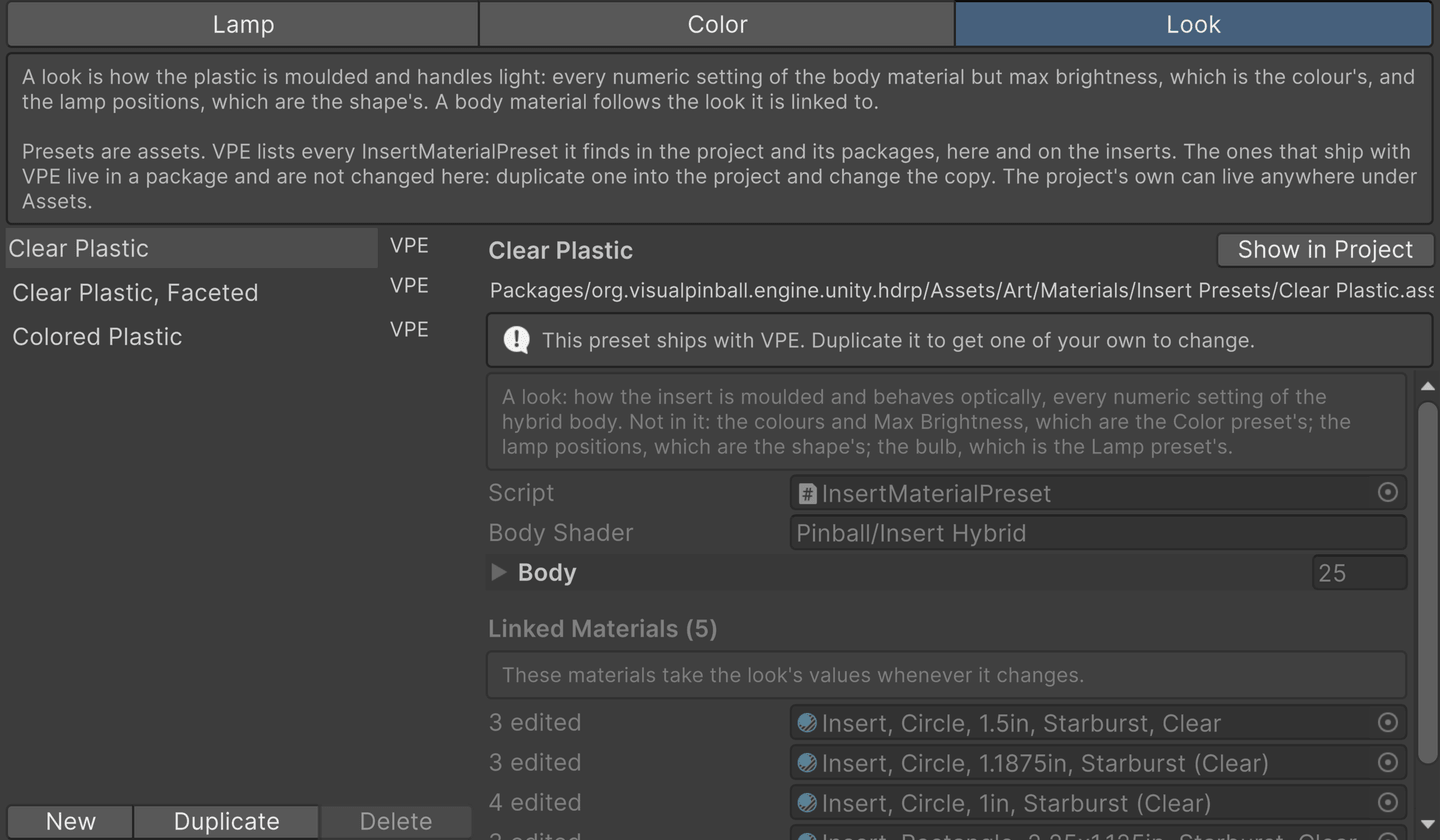Viewport: 1440px width, 840px height.
Task: Click the scrollbar up arrow
Action: [x=1427, y=386]
